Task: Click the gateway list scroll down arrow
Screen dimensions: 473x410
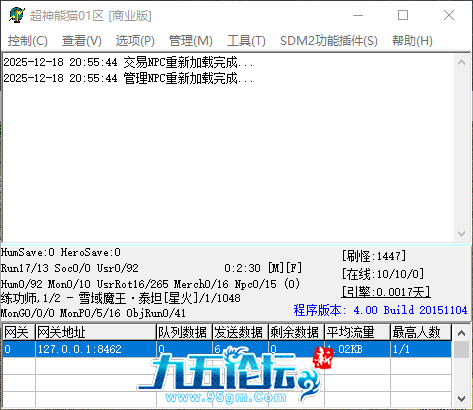Action: (462, 399)
